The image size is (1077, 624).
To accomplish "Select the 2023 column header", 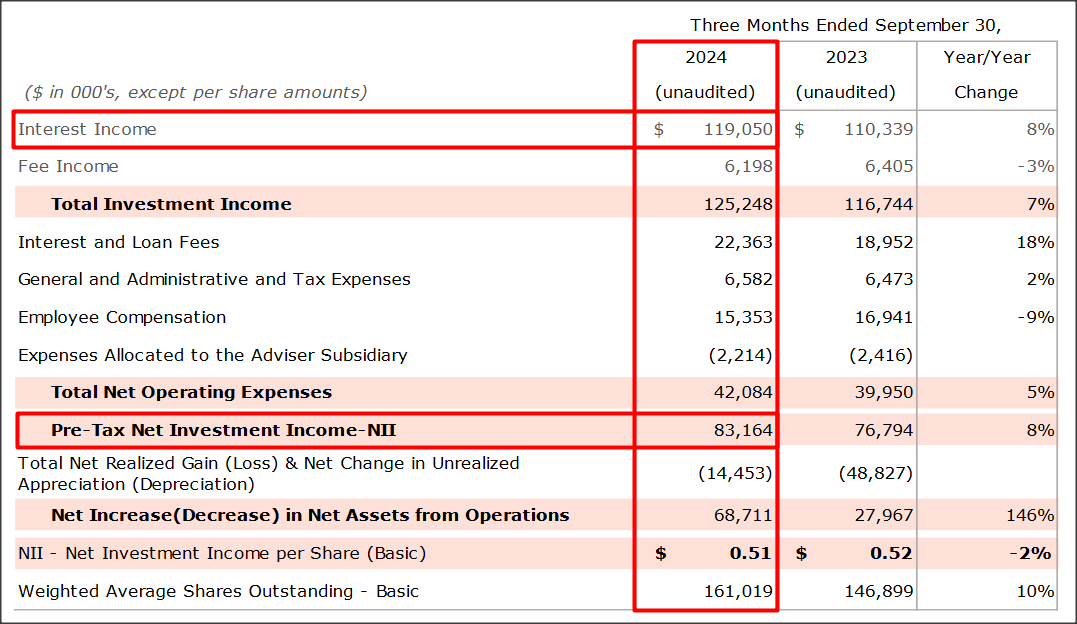I will click(x=846, y=57).
